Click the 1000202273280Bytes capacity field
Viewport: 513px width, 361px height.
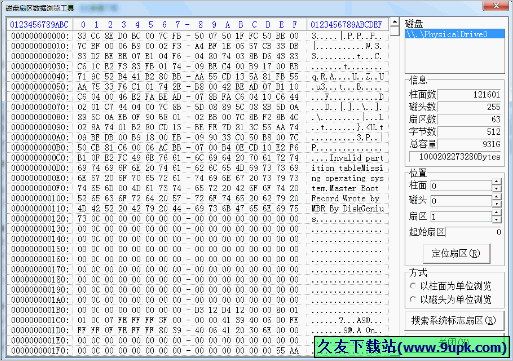pyautogui.click(x=455, y=157)
